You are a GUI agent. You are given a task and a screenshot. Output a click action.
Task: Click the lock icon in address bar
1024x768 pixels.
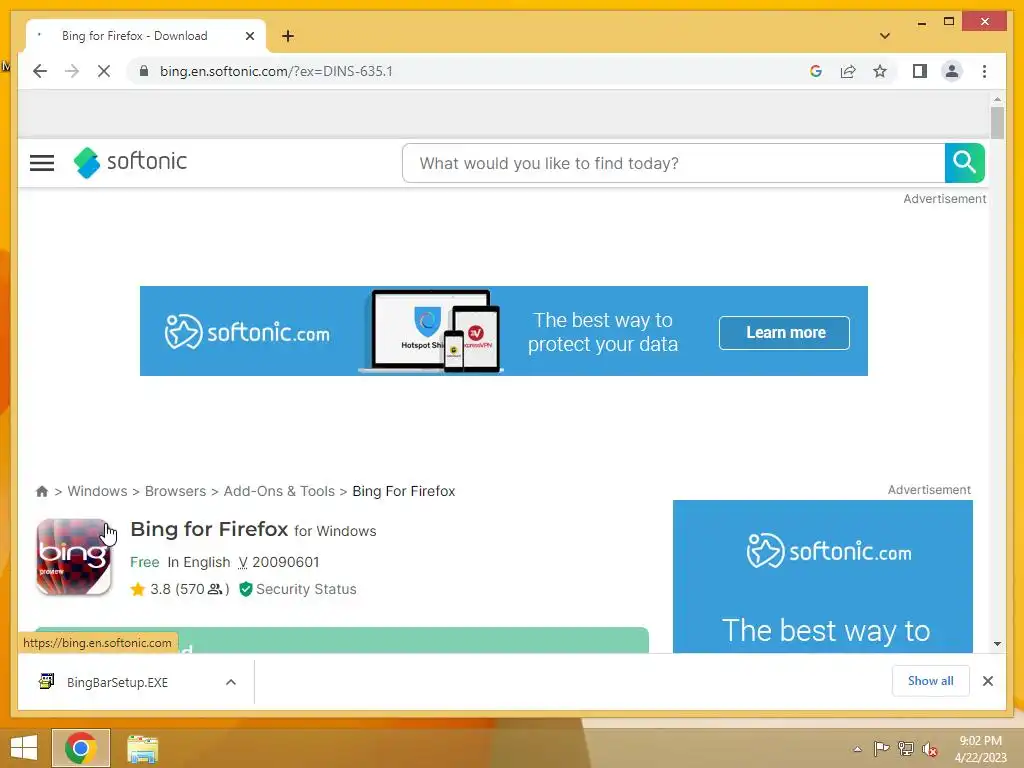point(144,71)
